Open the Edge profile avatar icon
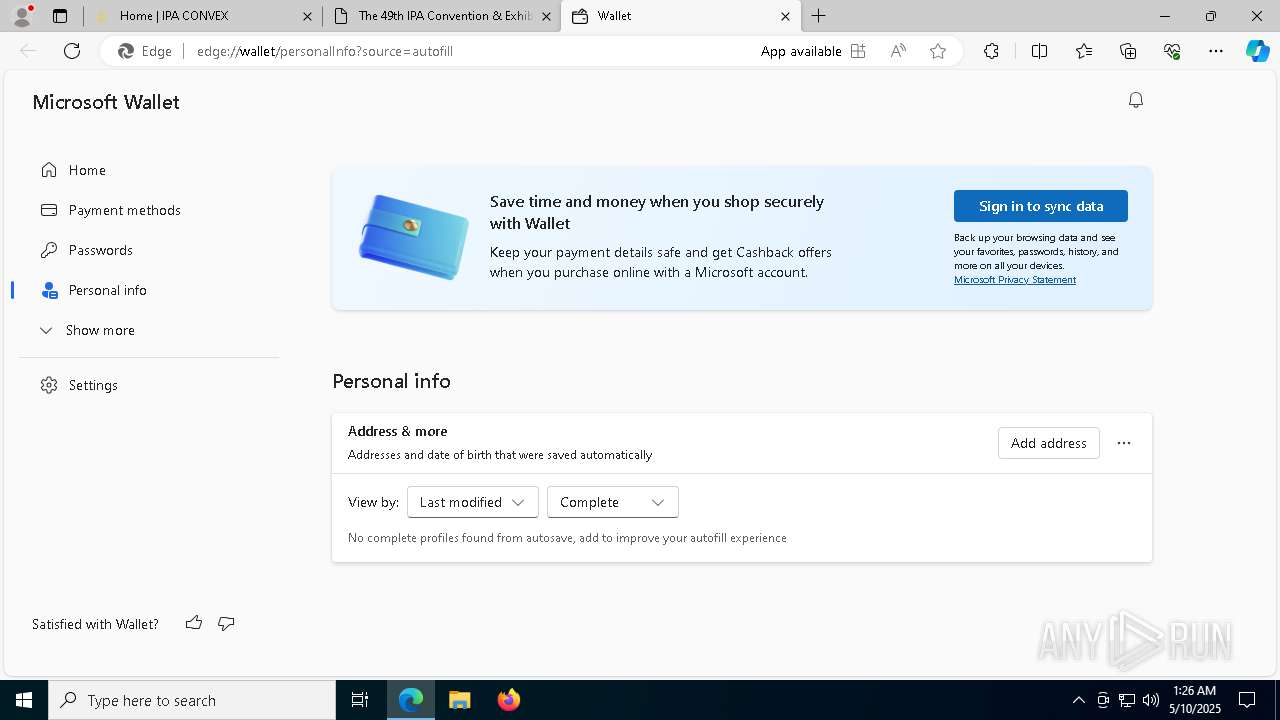 point(22,16)
